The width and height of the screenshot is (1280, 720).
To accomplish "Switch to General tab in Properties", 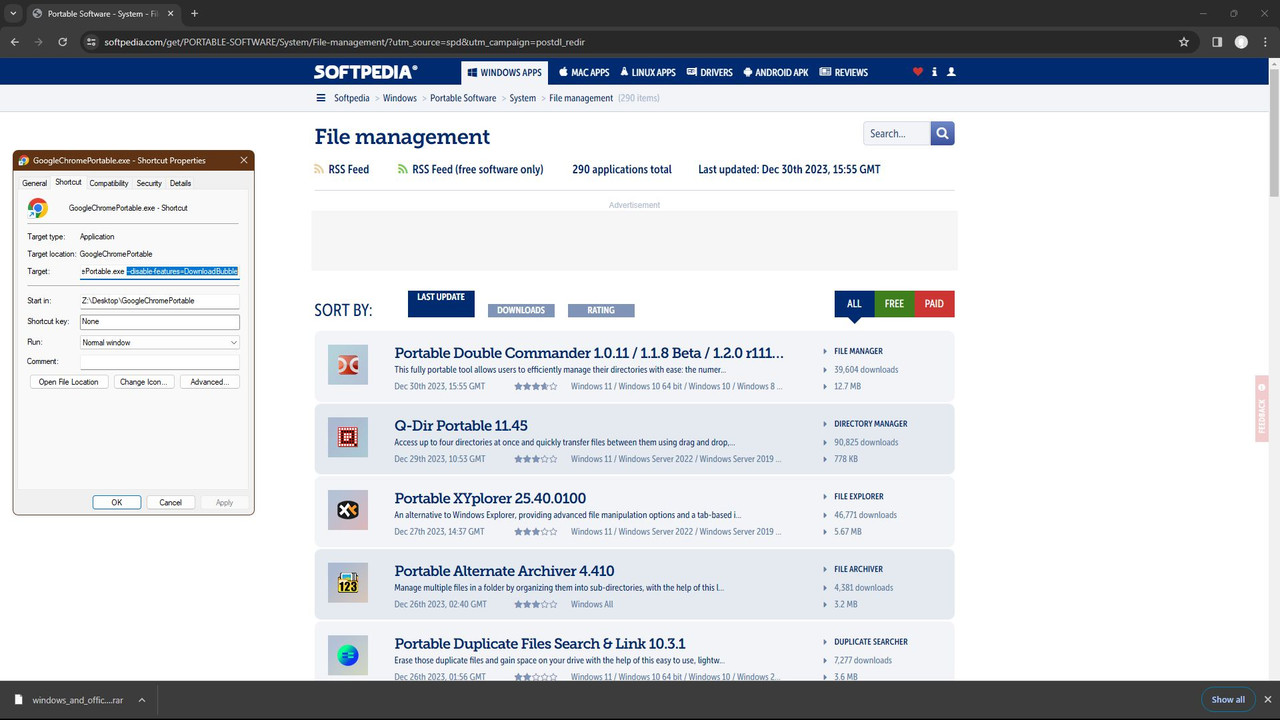I will pyautogui.click(x=35, y=183).
